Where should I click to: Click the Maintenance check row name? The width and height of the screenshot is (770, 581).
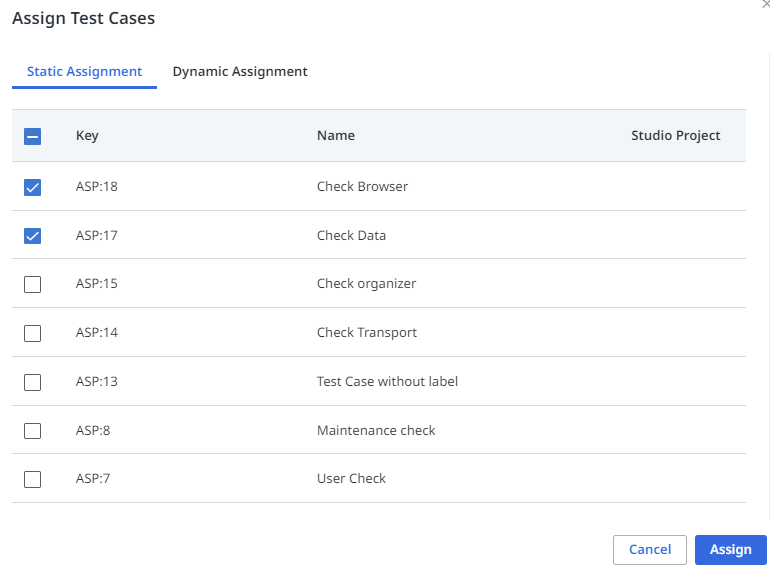click(376, 431)
